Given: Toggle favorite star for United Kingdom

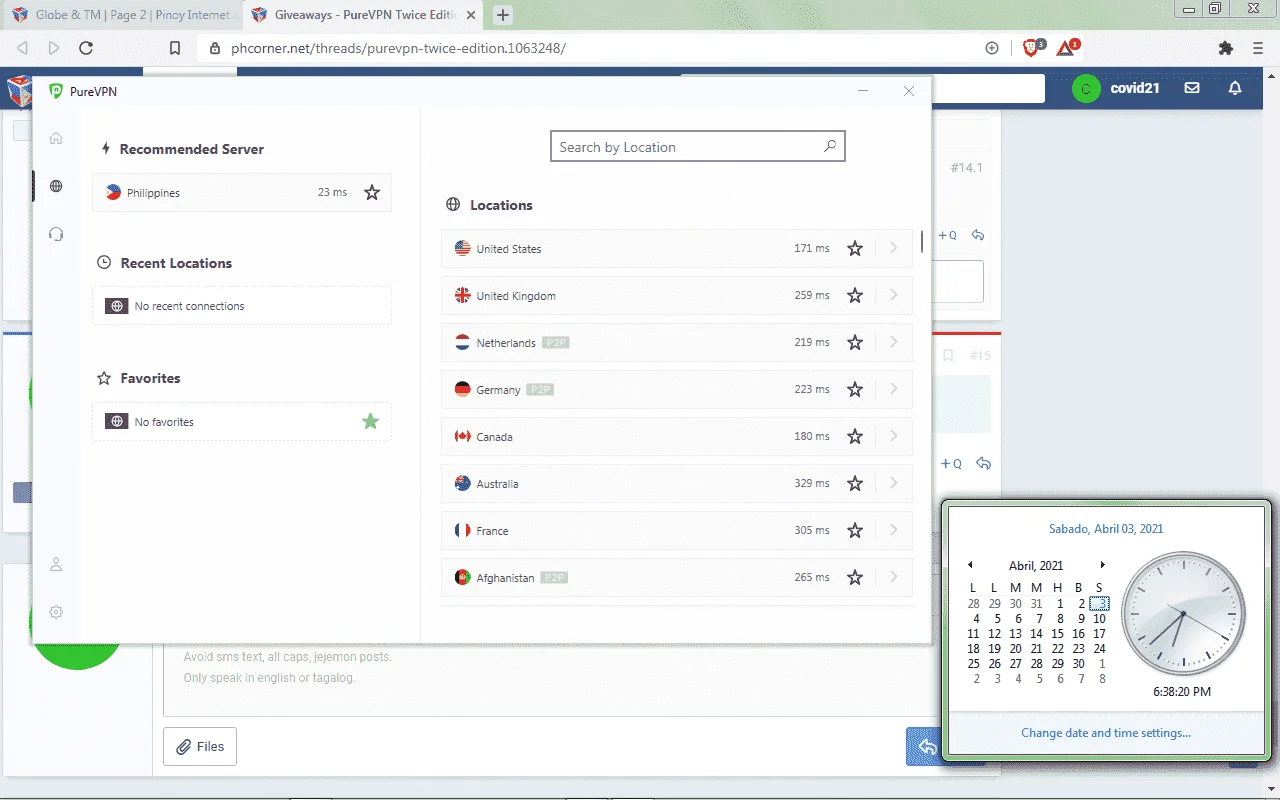Looking at the screenshot, I should [x=855, y=295].
